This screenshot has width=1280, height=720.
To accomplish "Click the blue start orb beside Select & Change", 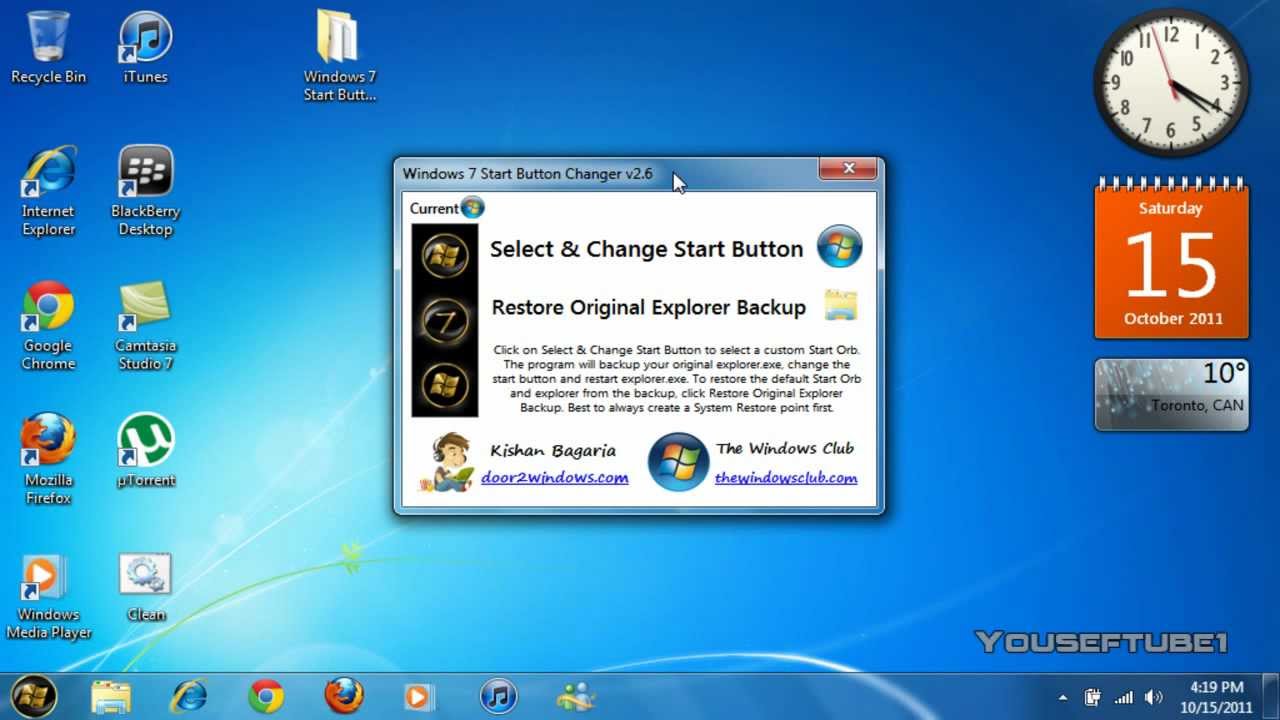I will [x=839, y=248].
